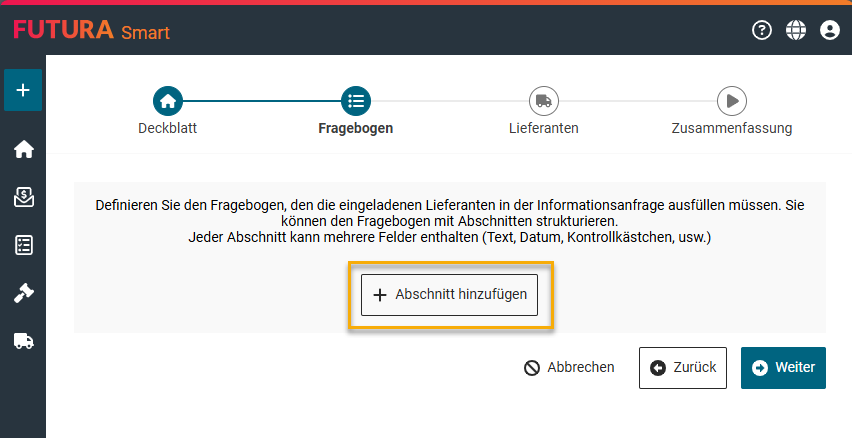Open the envelope with dollar sign icon

(23, 197)
